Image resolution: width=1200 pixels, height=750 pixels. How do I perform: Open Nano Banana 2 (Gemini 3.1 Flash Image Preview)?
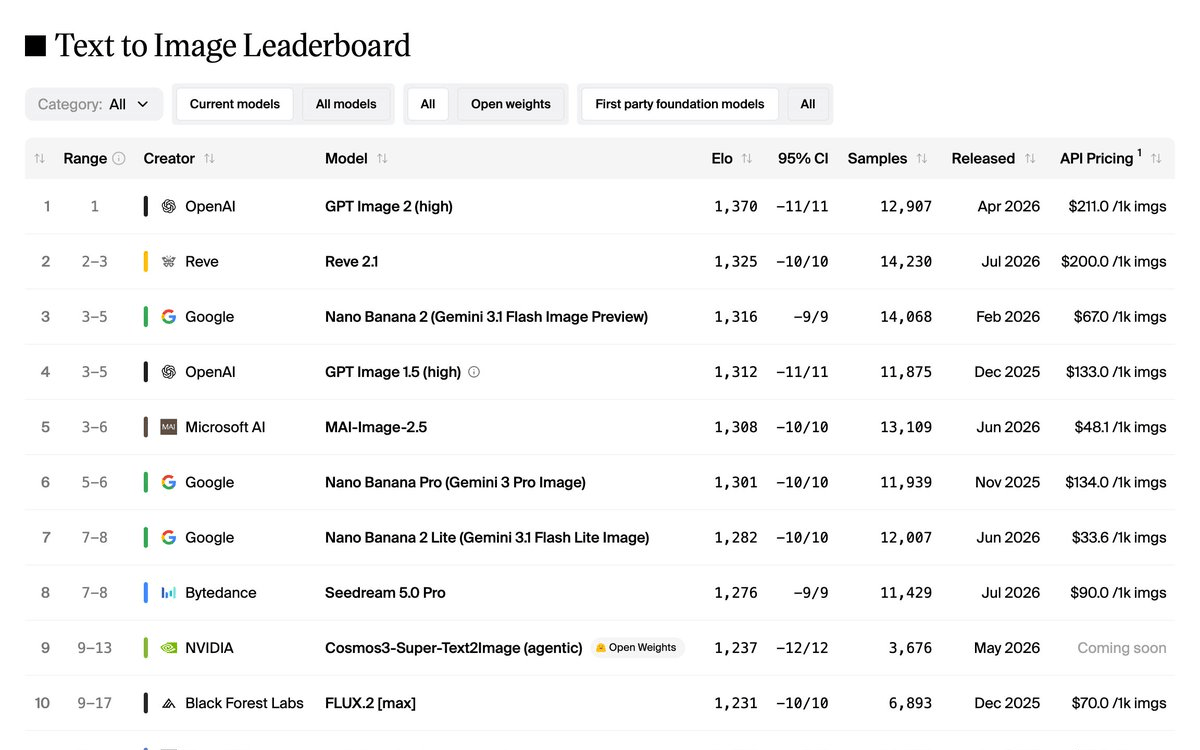point(486,317)
